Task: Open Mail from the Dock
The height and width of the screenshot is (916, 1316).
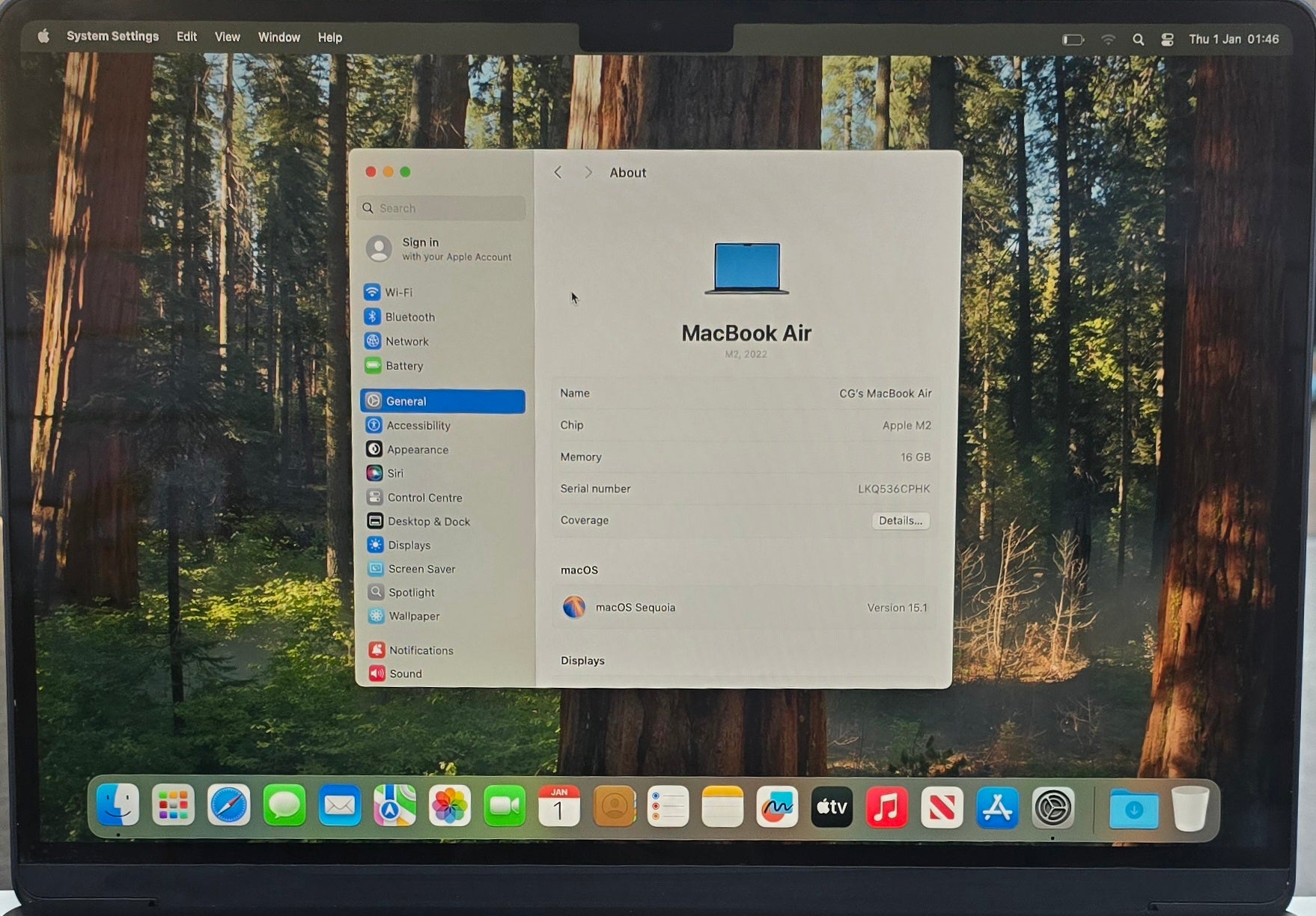Action: pos(340,806)
